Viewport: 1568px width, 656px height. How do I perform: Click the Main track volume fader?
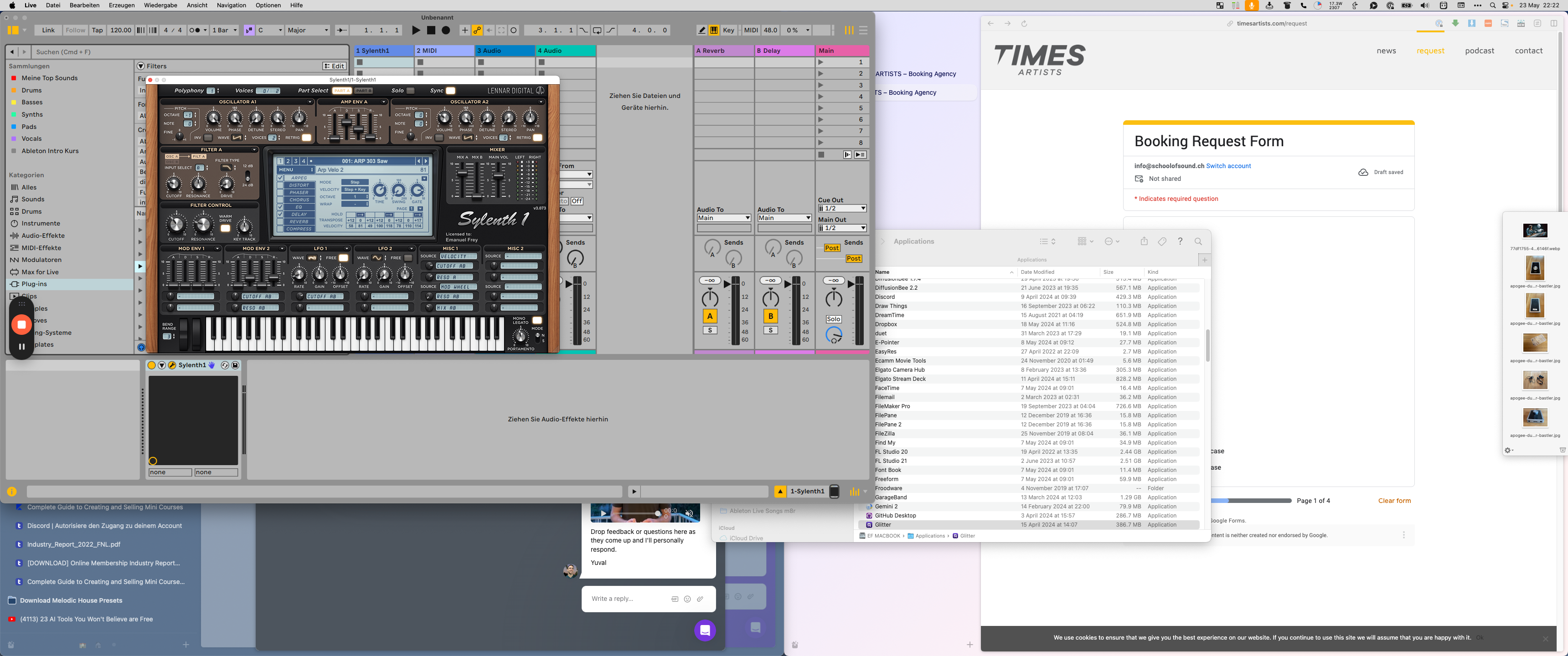[x=859, y=310]
